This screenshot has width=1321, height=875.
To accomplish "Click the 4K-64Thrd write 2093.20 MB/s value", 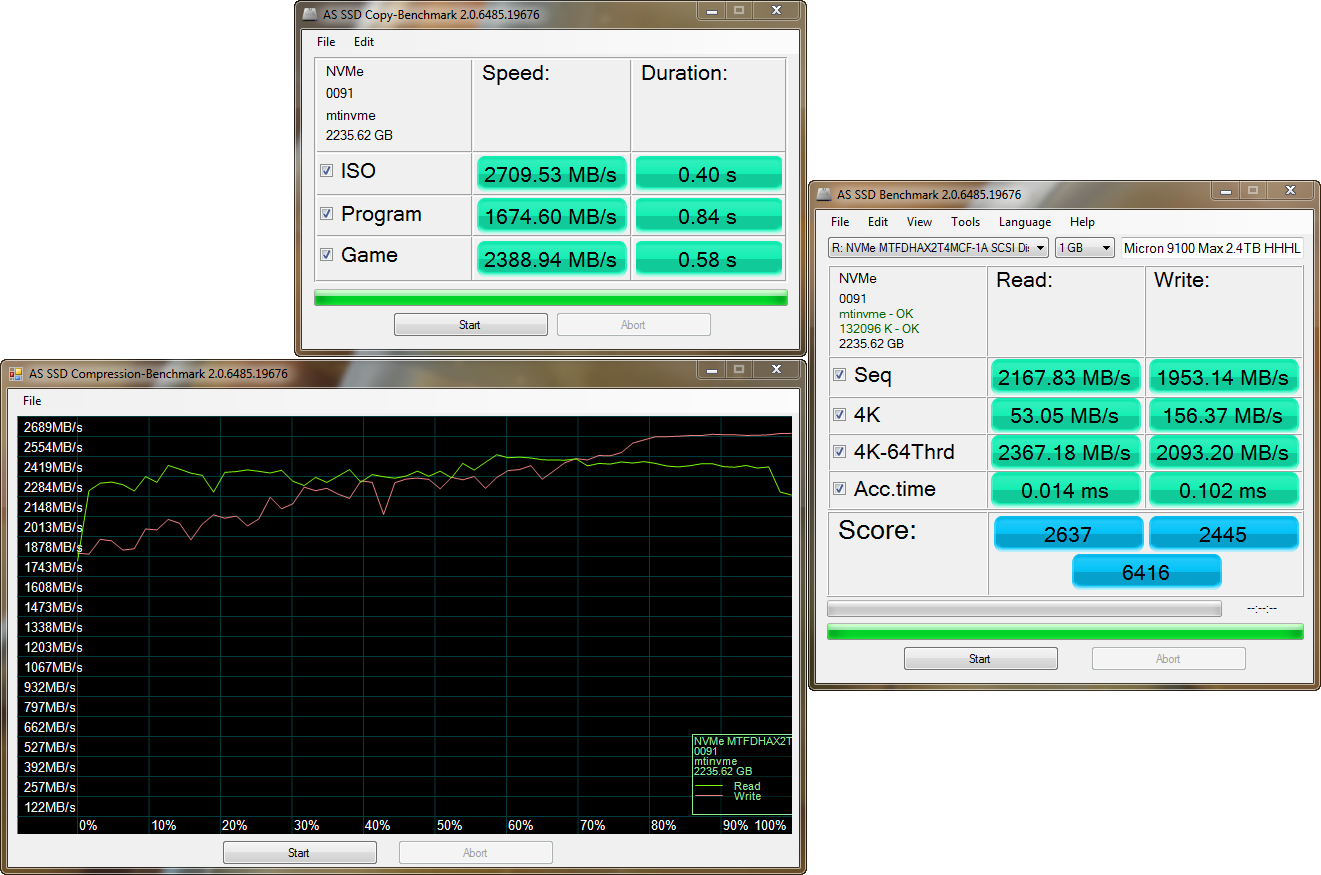I will pos(1223,452).
